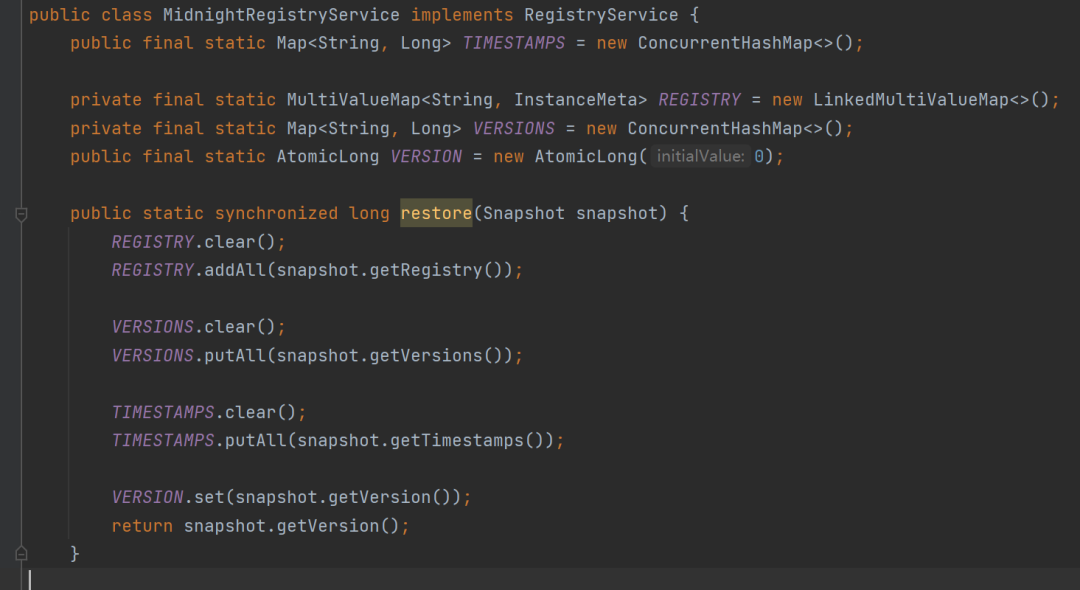The image size is (1080, 590).
Task: Click the VERSION field in the AtomicLong declaration
Action: click(x=426, y=157)
